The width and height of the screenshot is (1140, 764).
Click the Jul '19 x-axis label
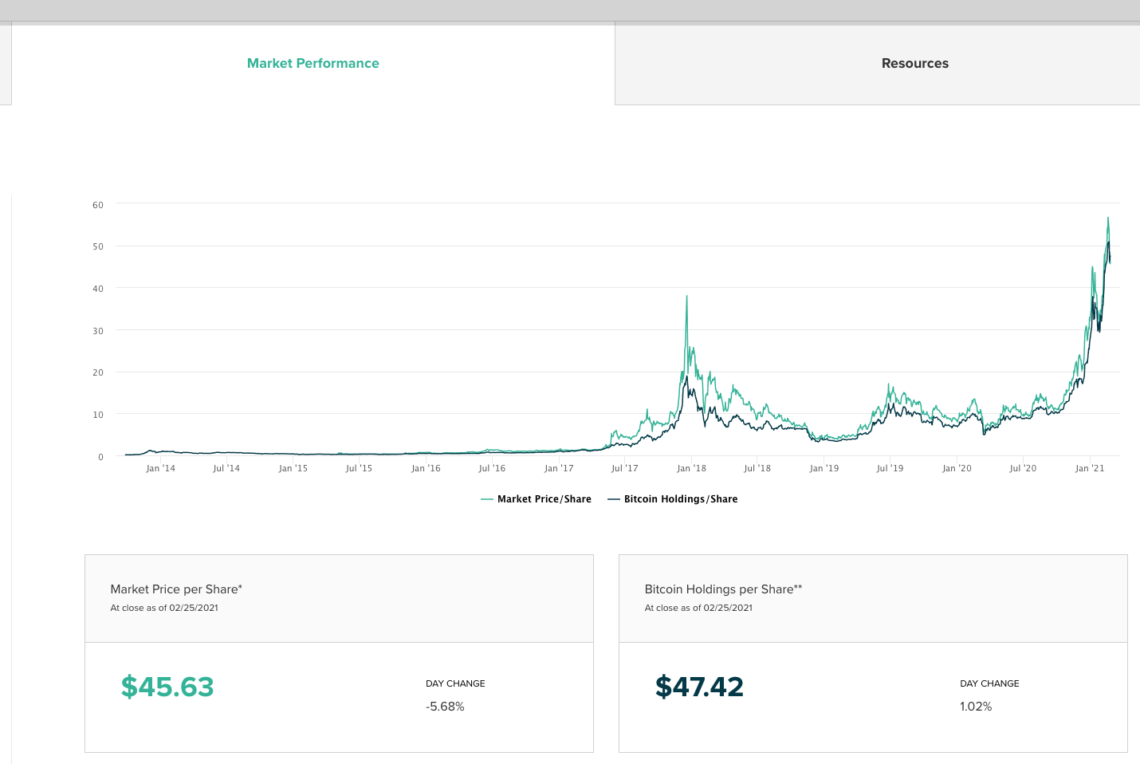pyautogui.click(x=890, y=468)
